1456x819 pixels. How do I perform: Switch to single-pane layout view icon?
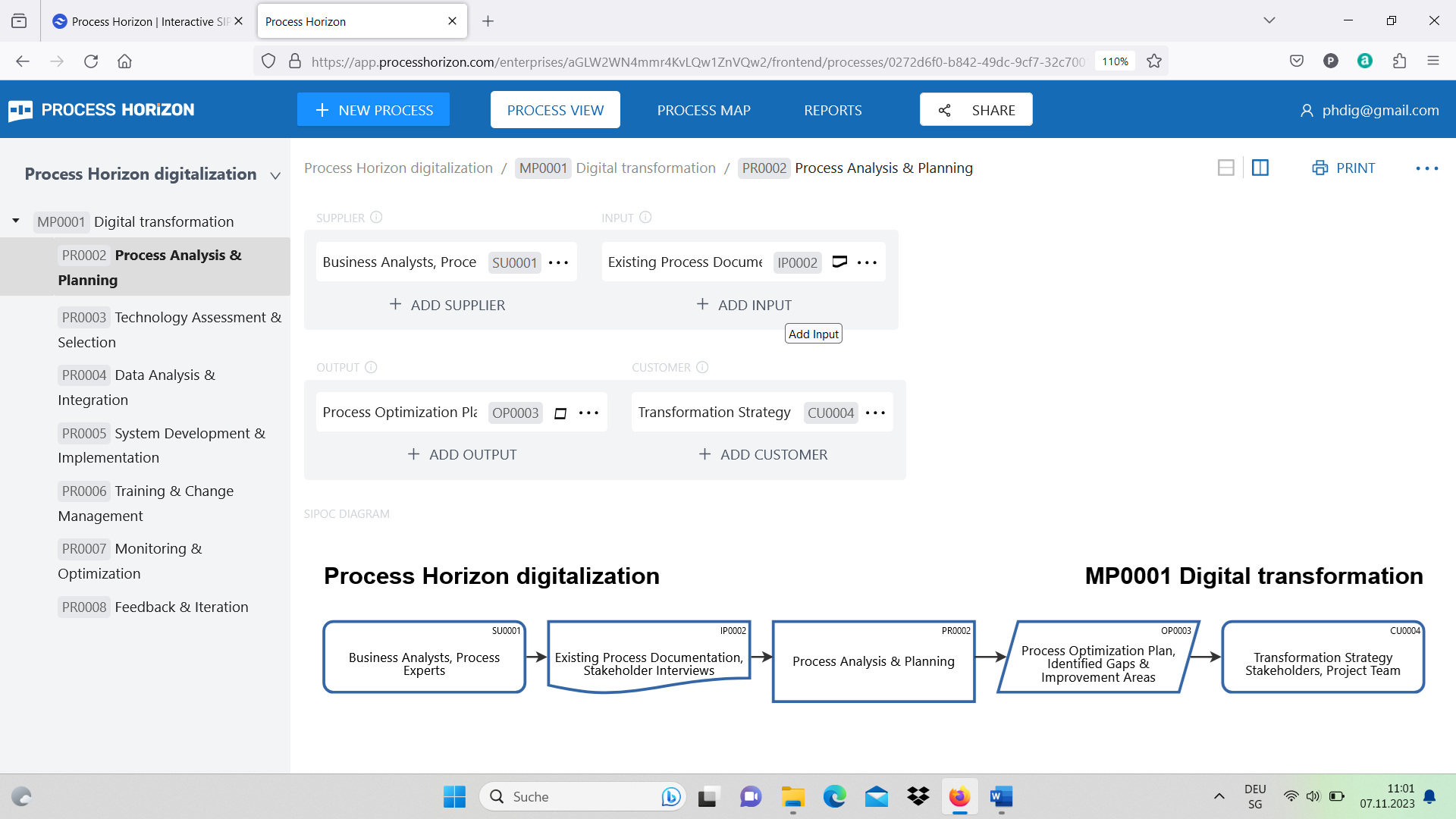pos(1225,168)
